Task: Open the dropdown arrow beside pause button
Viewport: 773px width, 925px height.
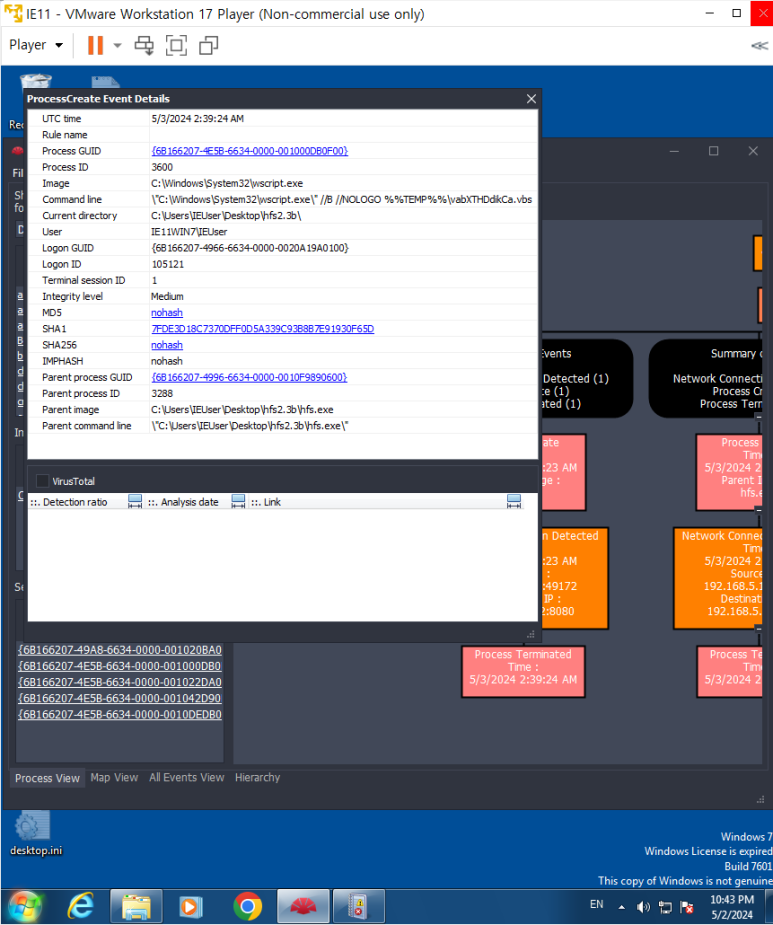Action: pos(117,45)
